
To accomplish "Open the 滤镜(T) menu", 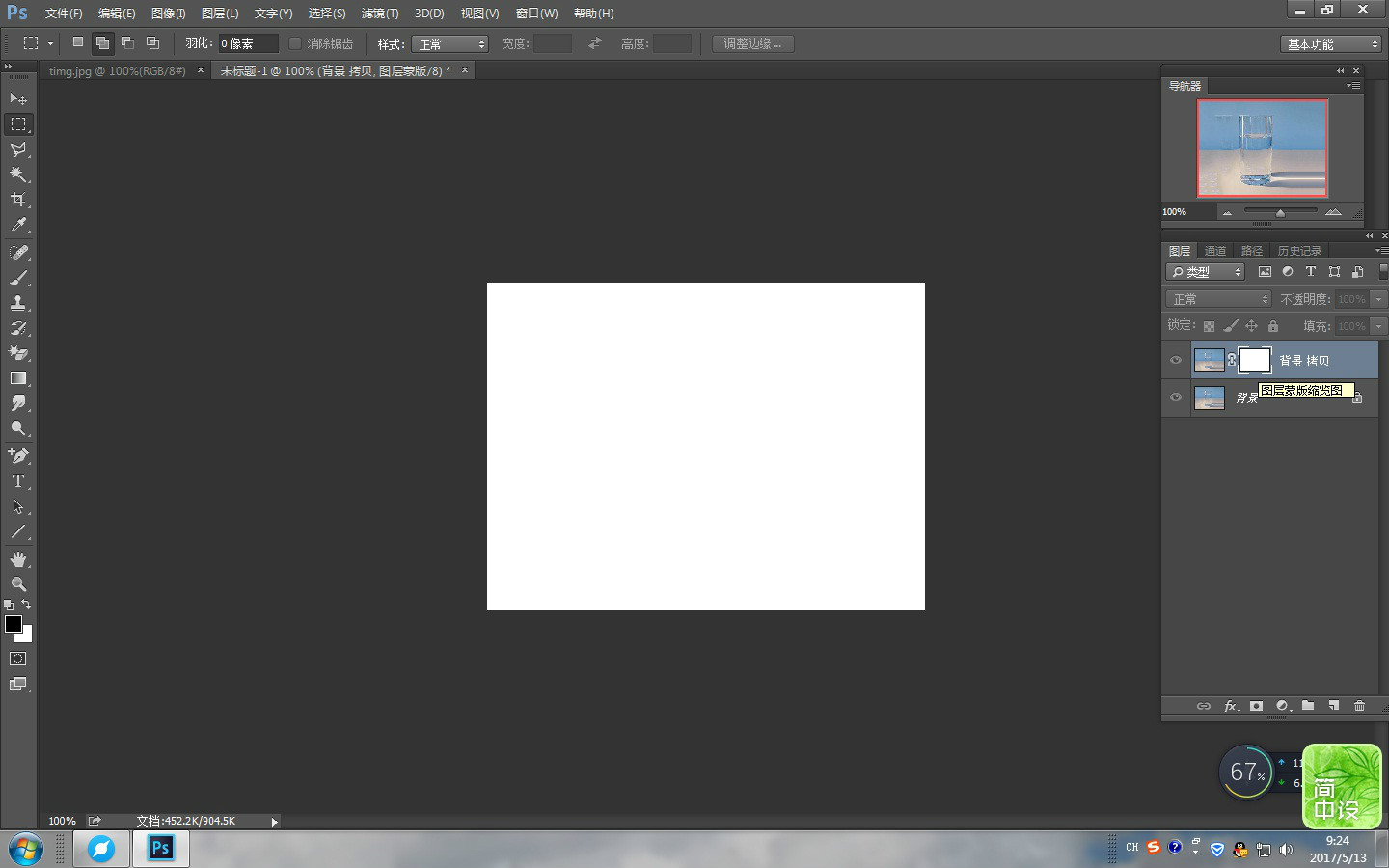I will pyautogui.click(x=380, y=14).
